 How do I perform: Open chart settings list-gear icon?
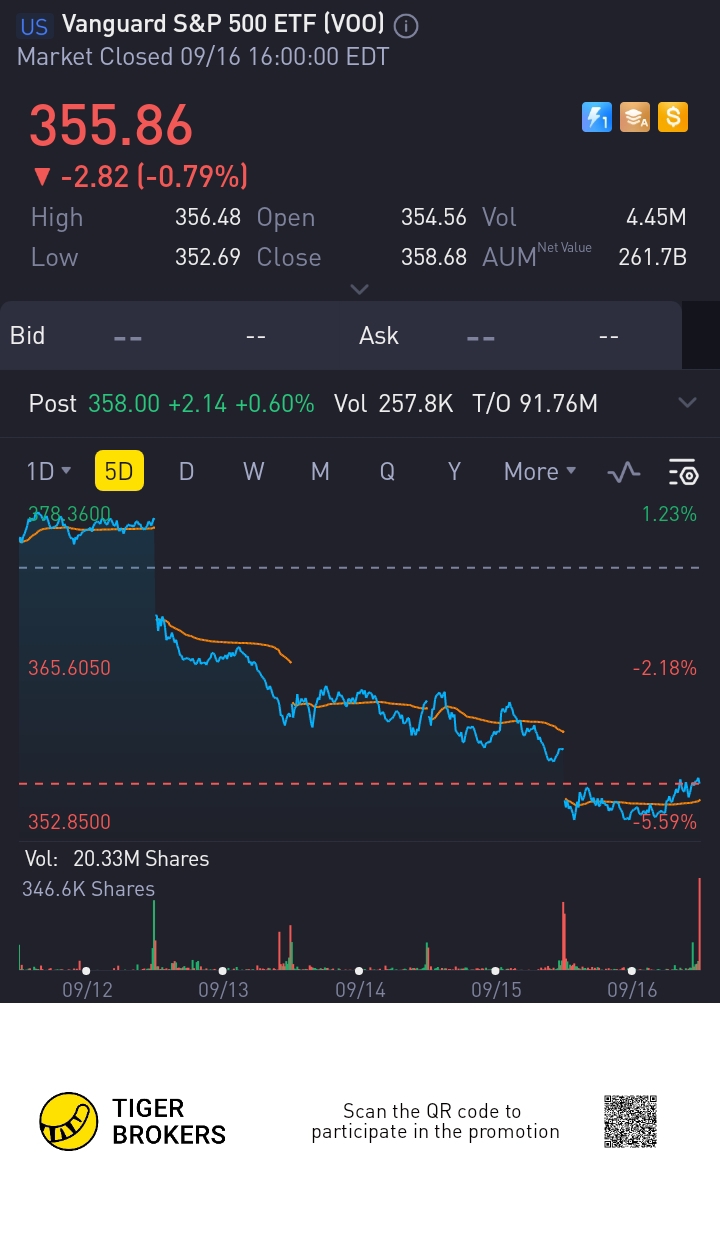[683, 472]
